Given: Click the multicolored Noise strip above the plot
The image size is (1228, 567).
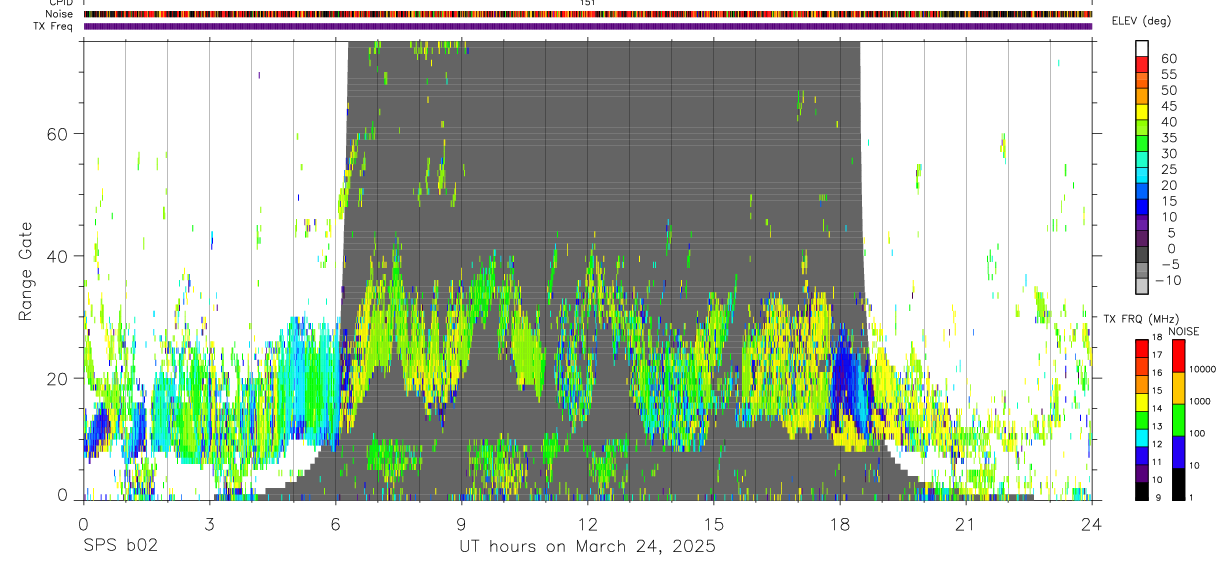Looking at the screenshot, I should [x=588, y=14].
